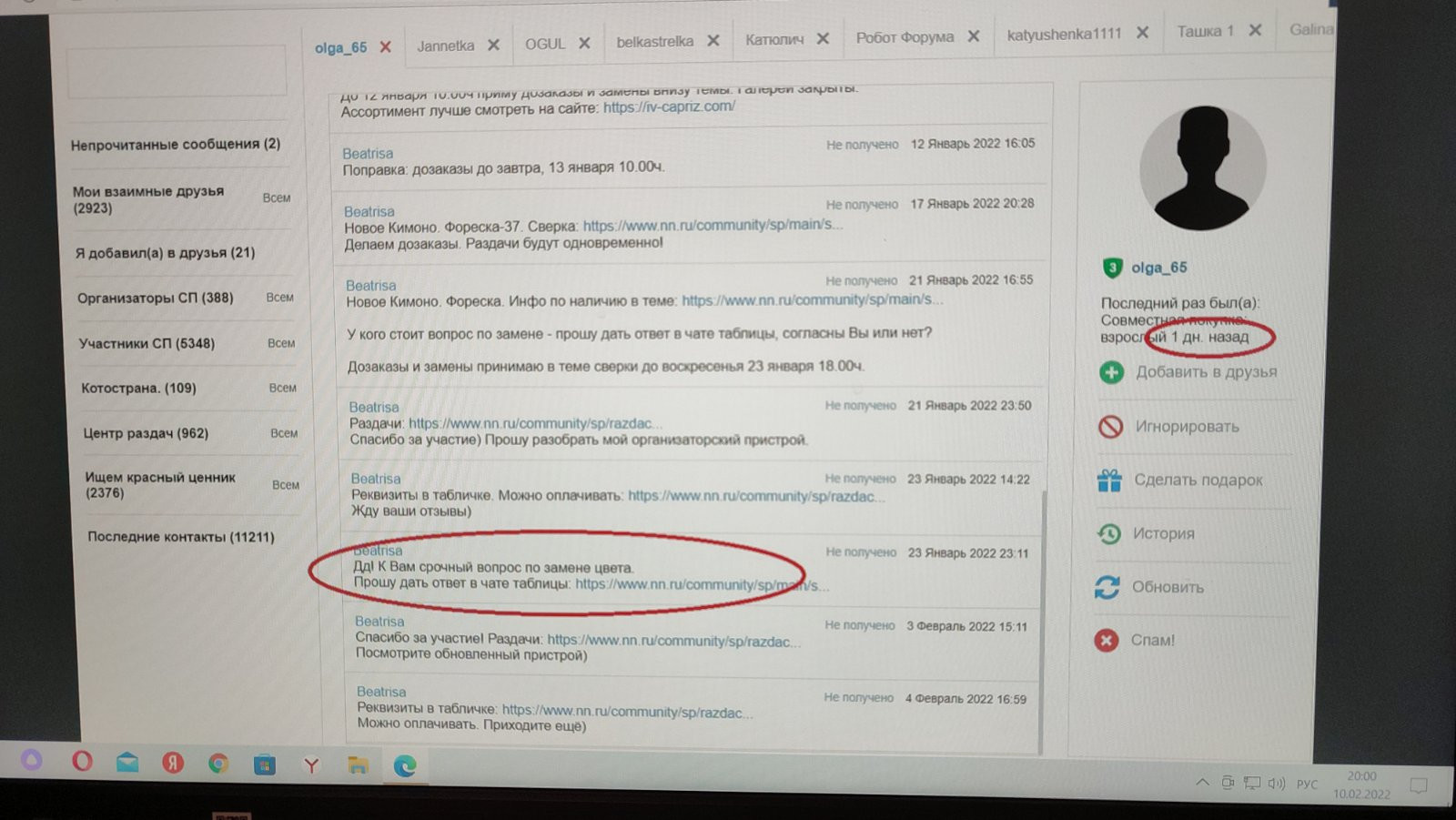1456x820 pixels.
Task: Click the gift box icon
Action: [x=1109, y=480]
